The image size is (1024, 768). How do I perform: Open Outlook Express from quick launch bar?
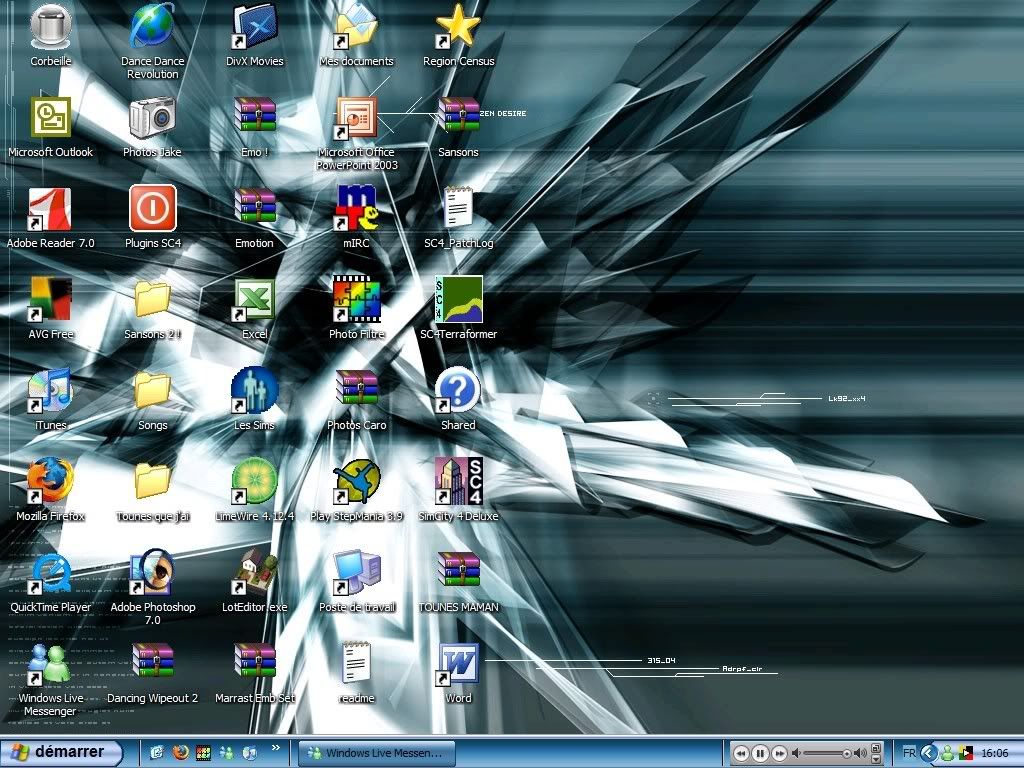click(x=157, y=753)
